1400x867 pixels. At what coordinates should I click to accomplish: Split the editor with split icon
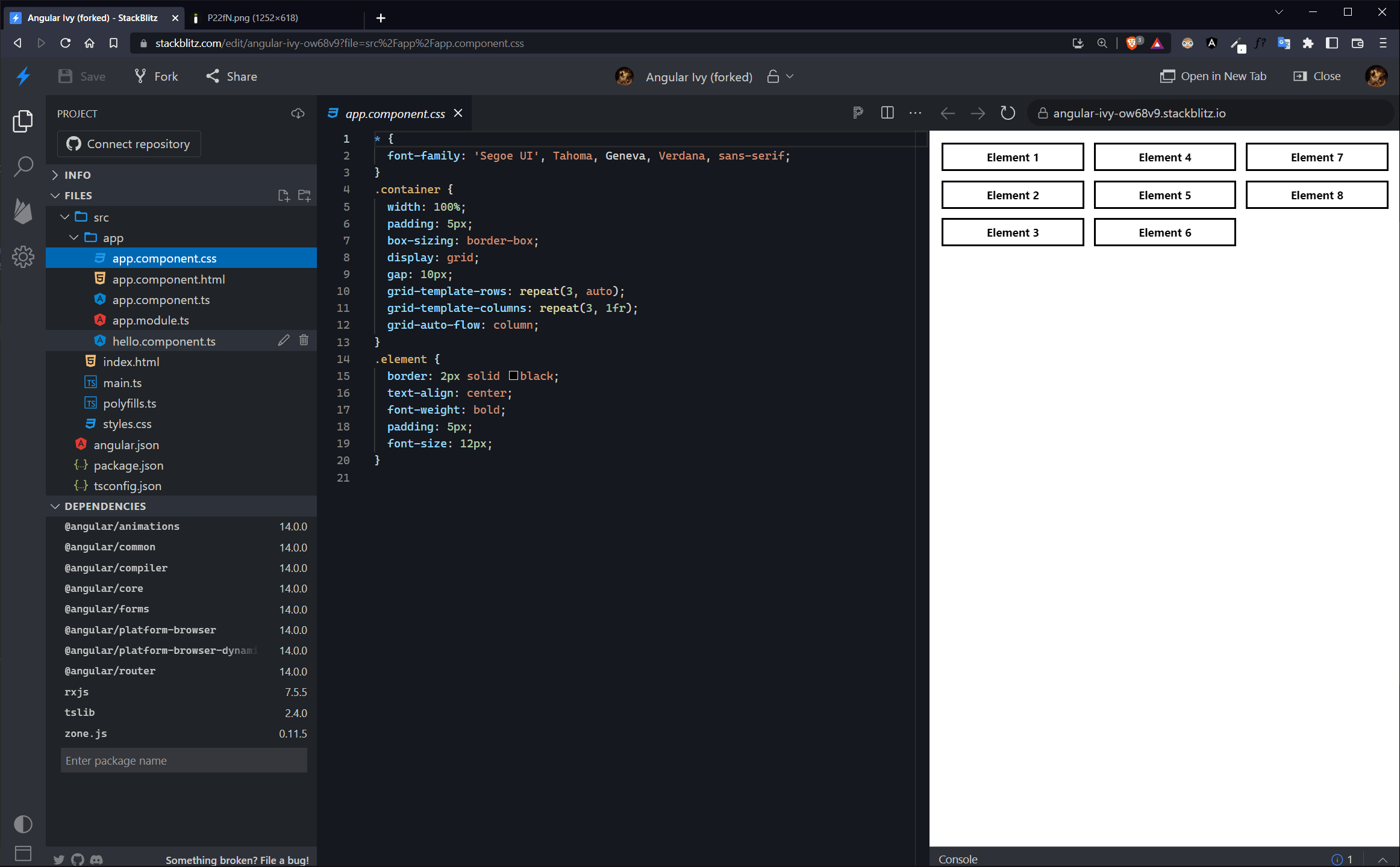click(887, 113)
